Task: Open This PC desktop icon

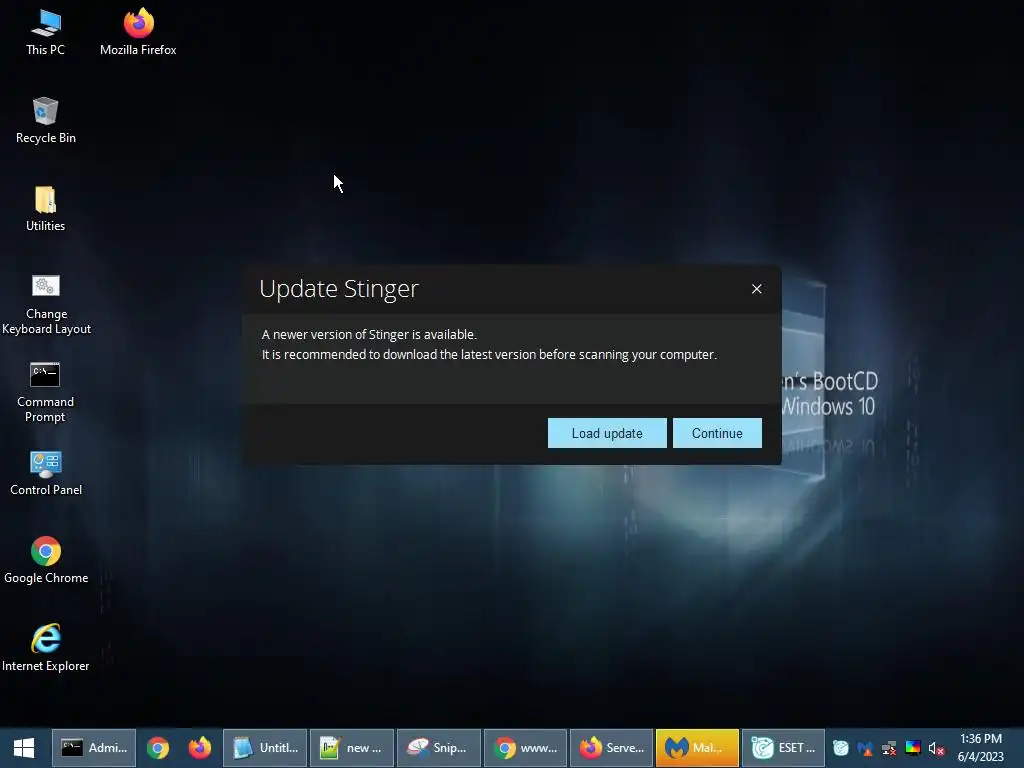Action: click(x=46, y=33)
